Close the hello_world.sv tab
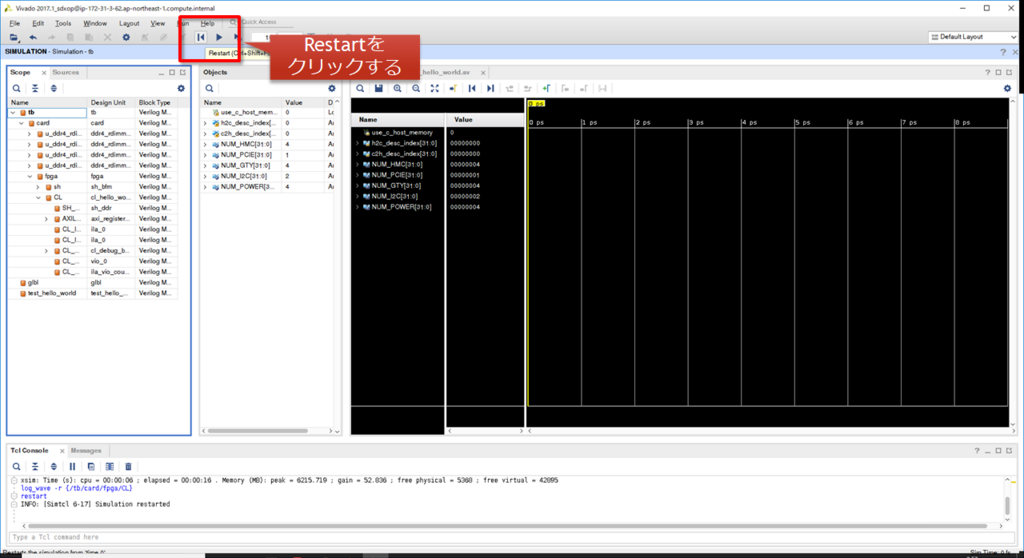 click(x=483, y=73)
